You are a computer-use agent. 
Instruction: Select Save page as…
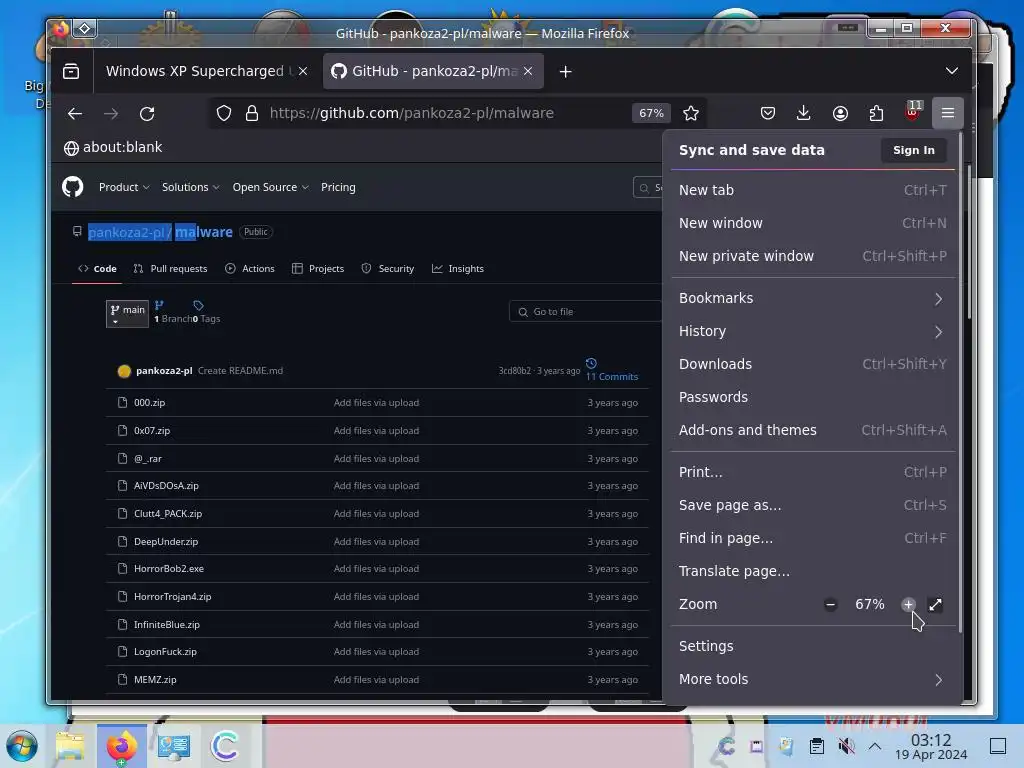[x=812, y=505]
